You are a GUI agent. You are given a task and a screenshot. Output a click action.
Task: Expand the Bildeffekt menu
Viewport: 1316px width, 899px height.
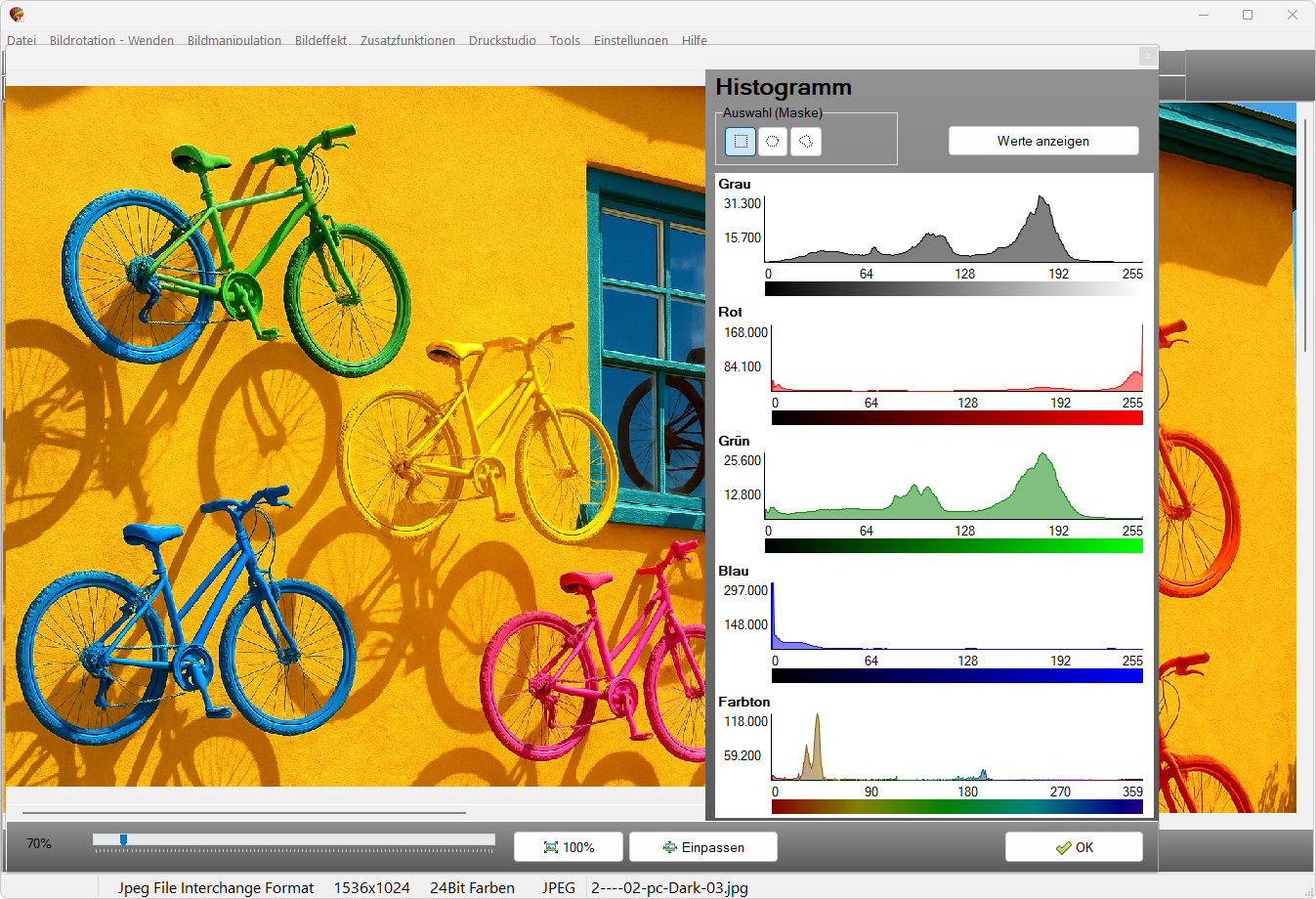[x=320, y=40]
